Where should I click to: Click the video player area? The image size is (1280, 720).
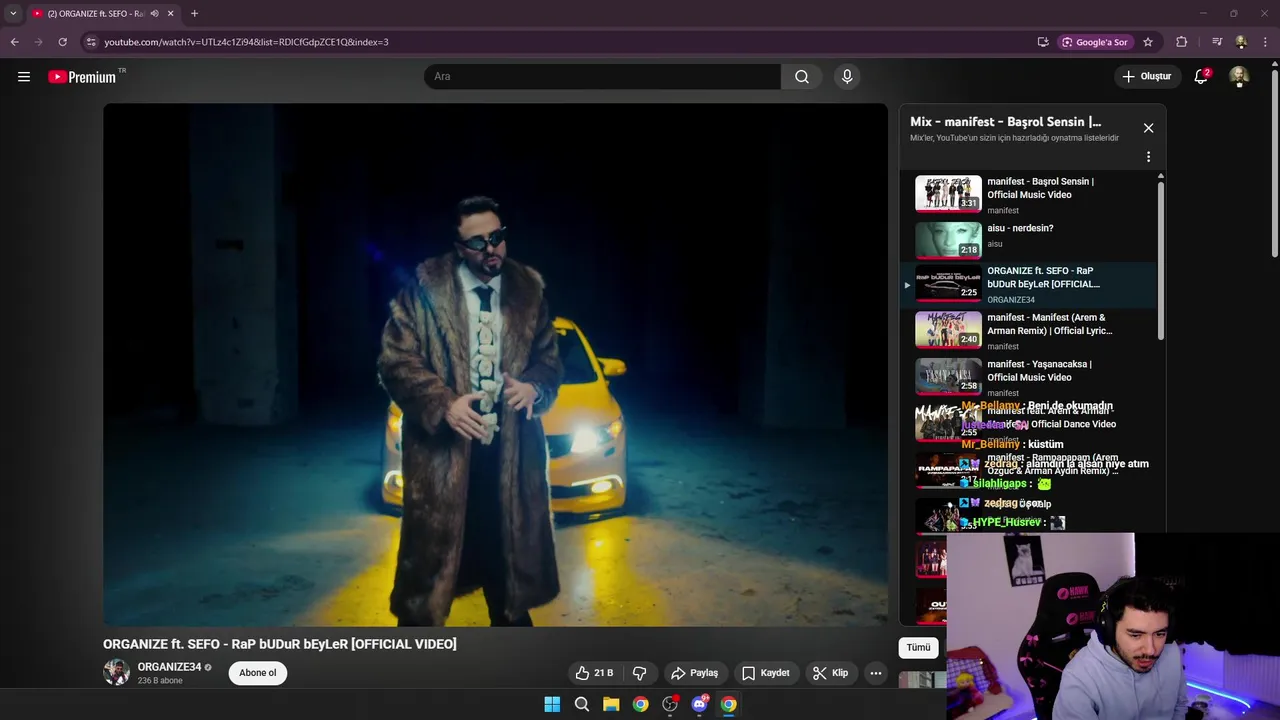coord(495,365)
